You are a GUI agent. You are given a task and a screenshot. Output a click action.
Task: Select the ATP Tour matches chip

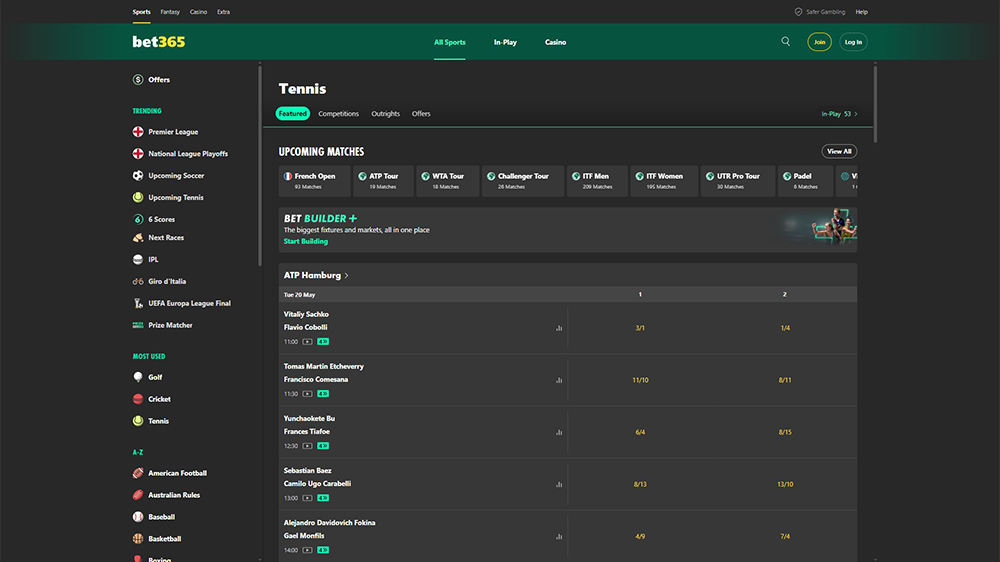coord(383,181)
